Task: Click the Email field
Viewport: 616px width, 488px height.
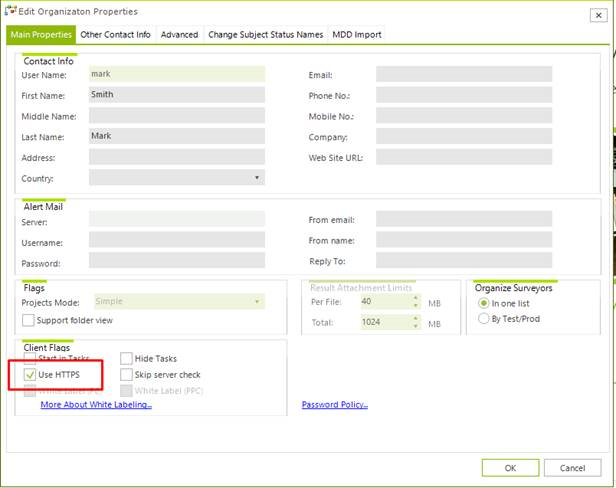Action: [464, 74]
